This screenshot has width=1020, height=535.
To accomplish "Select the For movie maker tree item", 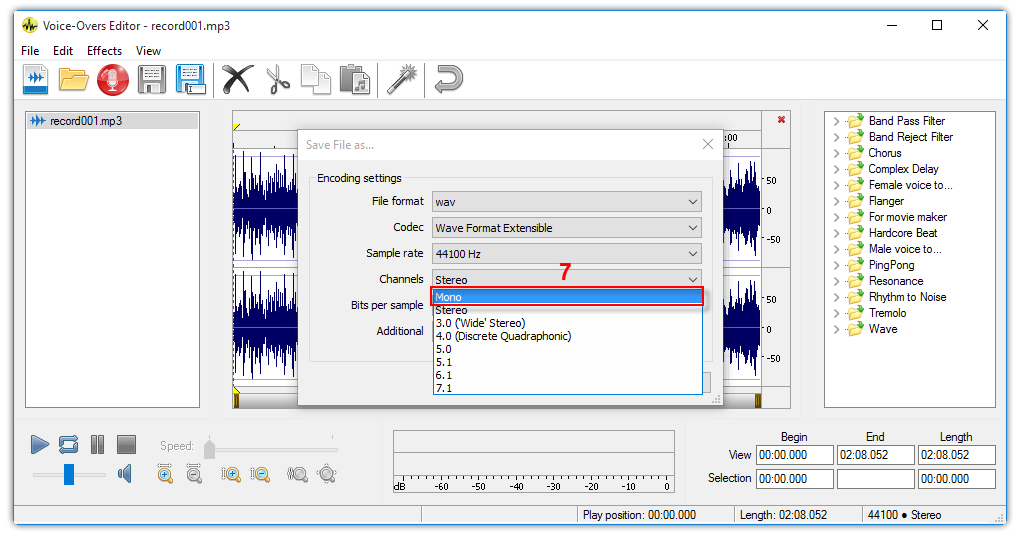I will tap(907, 217).
